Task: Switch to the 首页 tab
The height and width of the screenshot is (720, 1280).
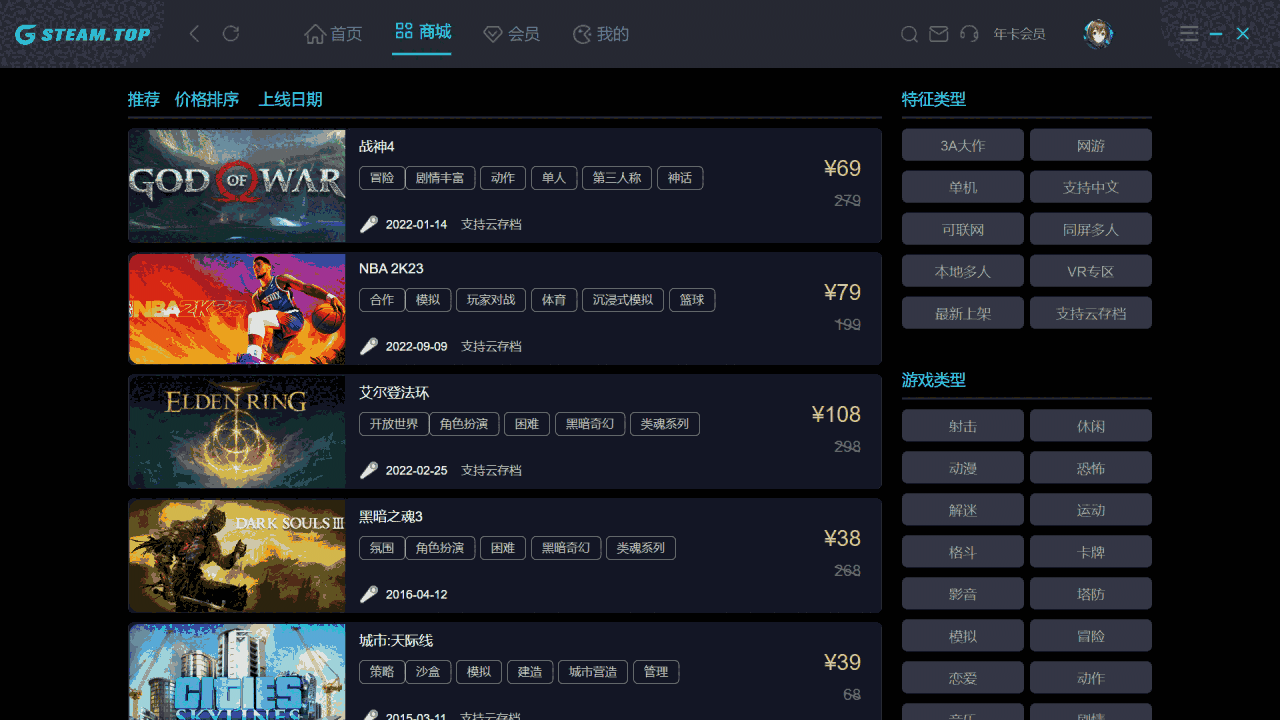Action: [333, 33]
